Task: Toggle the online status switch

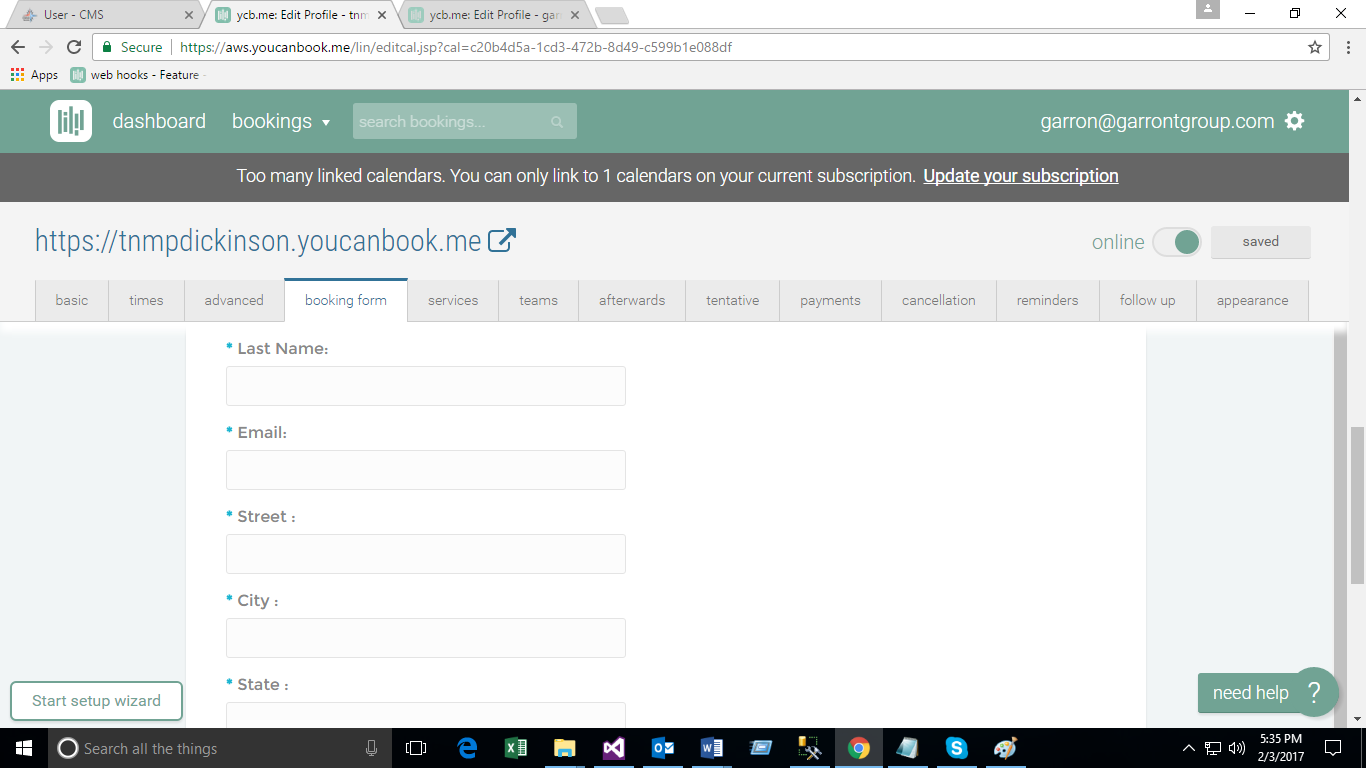Action: 1176,242
